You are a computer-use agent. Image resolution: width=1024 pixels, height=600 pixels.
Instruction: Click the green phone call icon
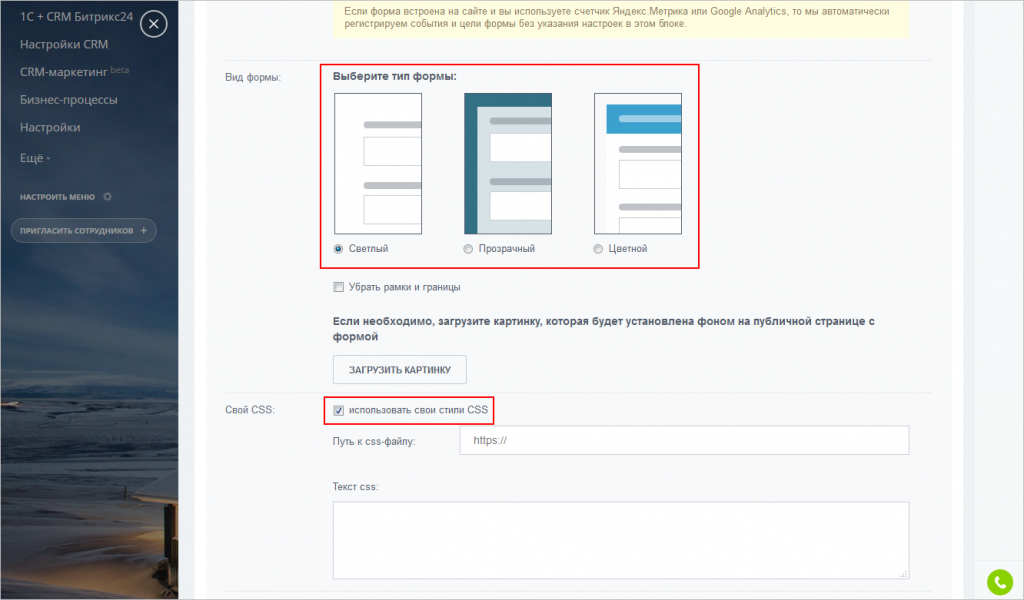999,582
